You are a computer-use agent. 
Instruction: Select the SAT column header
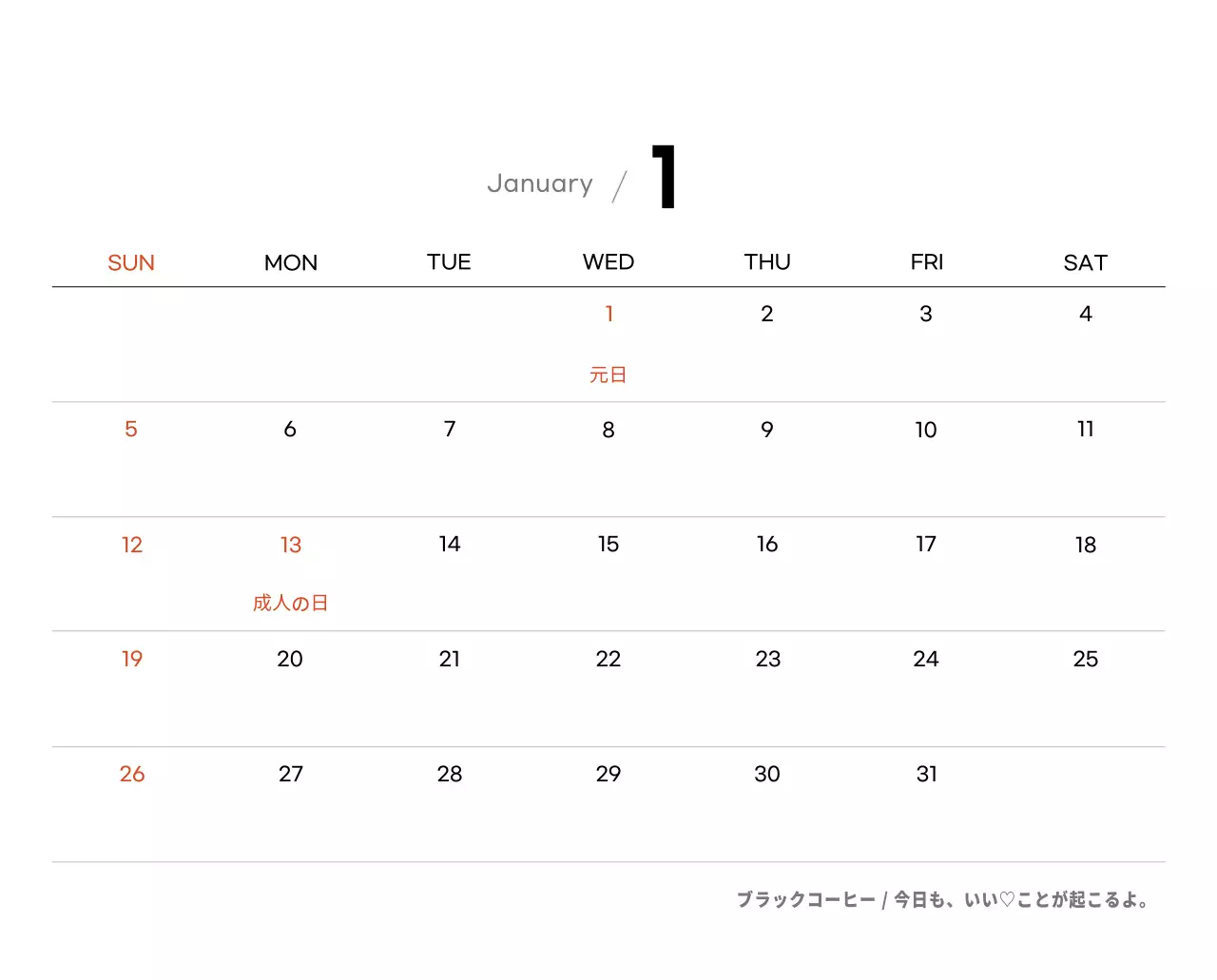pos(1085,263)
